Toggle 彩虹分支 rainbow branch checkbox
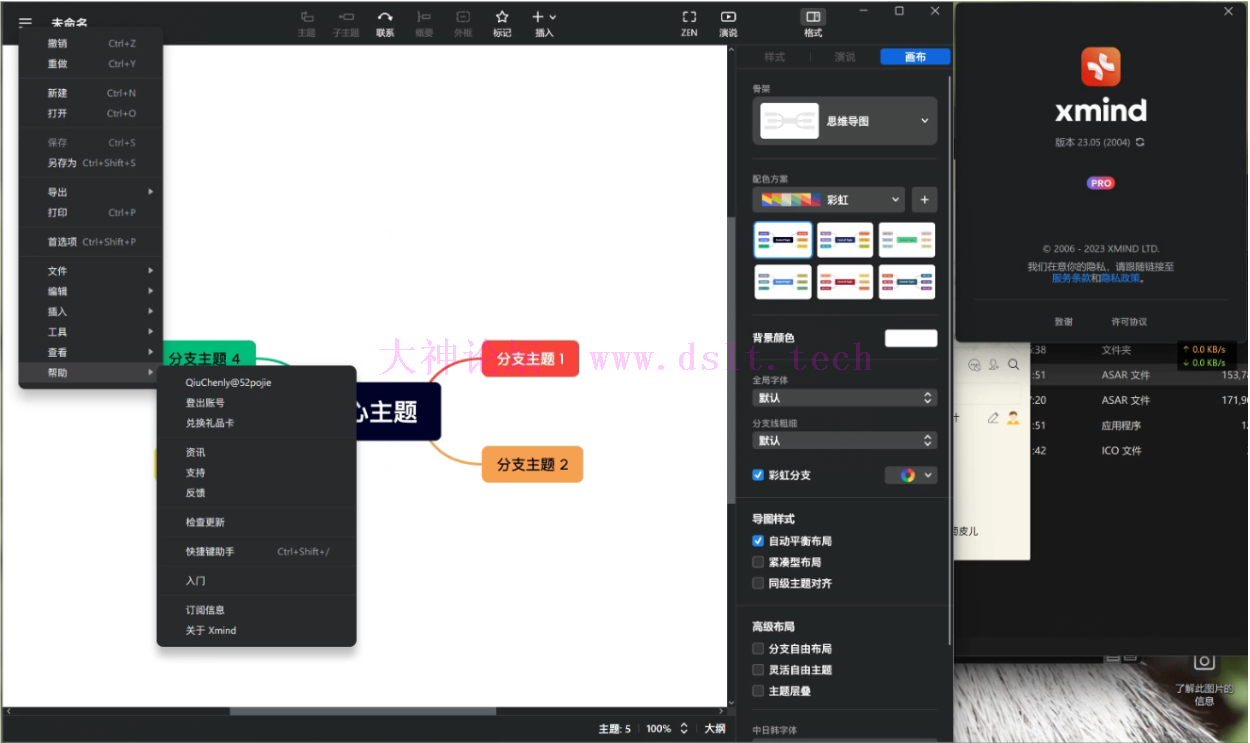Viewport: 1250px width, 743px height. click(758, 475)
